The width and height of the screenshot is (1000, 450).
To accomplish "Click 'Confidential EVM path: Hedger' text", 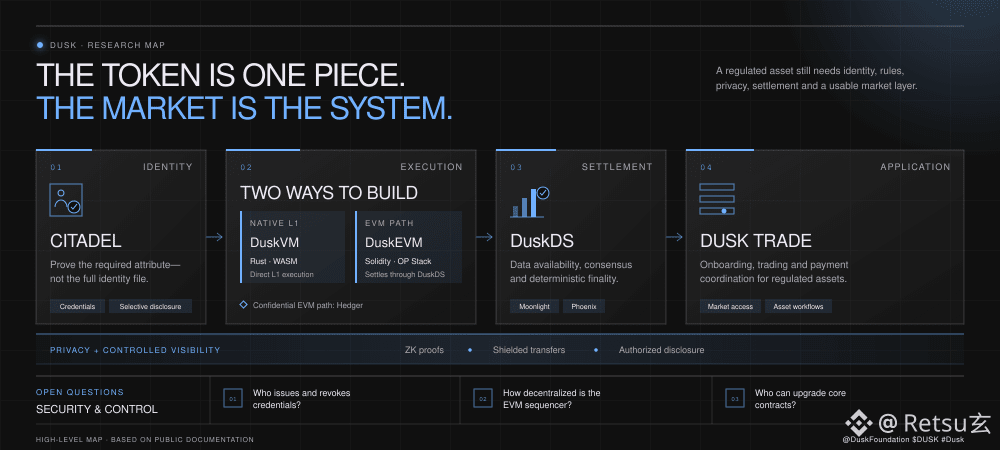I will (x=307, y=305).
